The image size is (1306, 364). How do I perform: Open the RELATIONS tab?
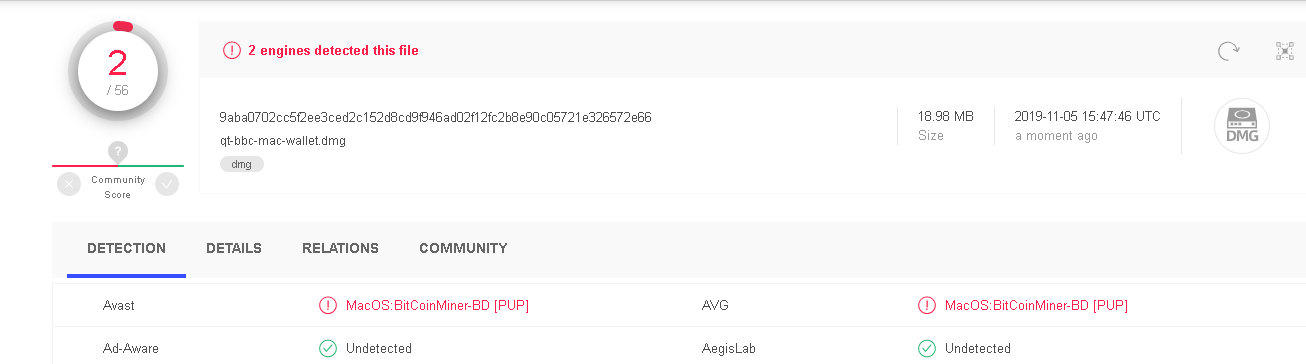[340, 248]
